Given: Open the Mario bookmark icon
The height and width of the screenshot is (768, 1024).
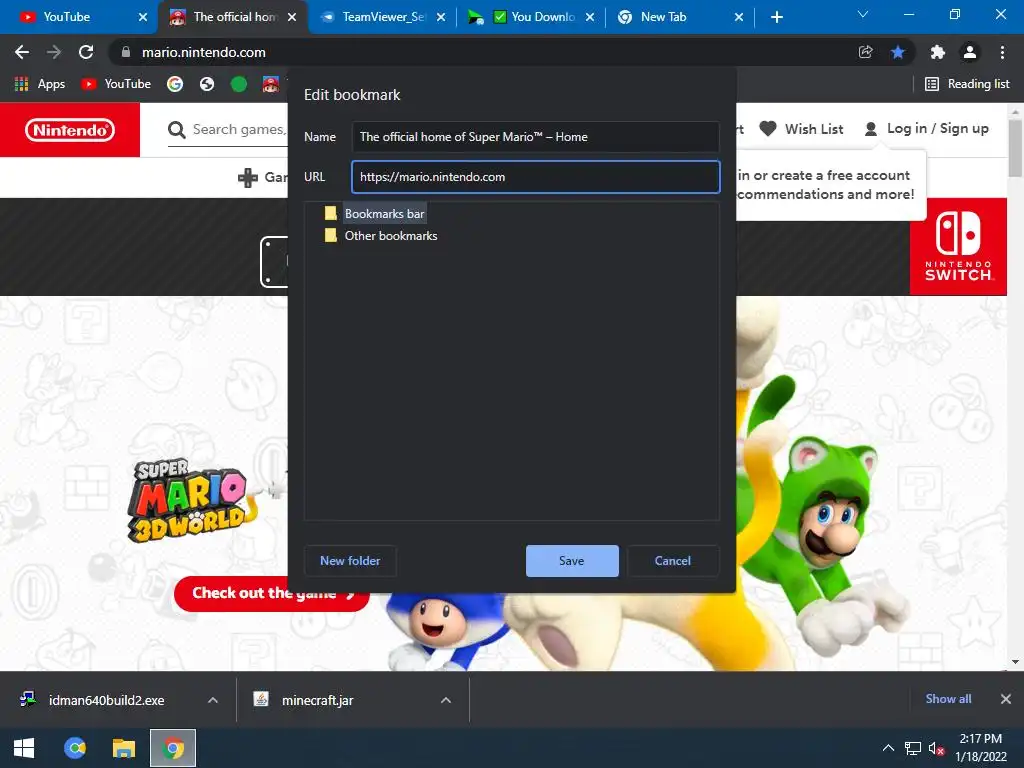Looking at the screenshot, I should pos(270,84).
